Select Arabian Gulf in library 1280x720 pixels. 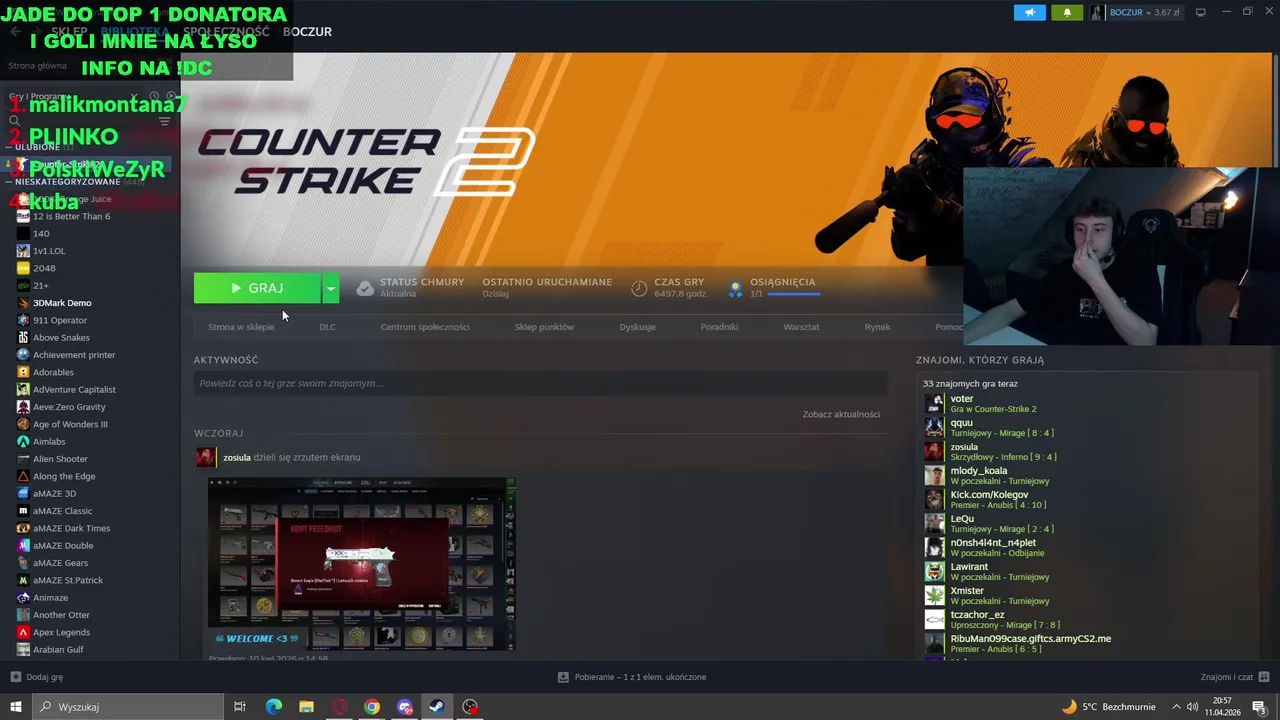pyautogui.click(x=58, y=650)
